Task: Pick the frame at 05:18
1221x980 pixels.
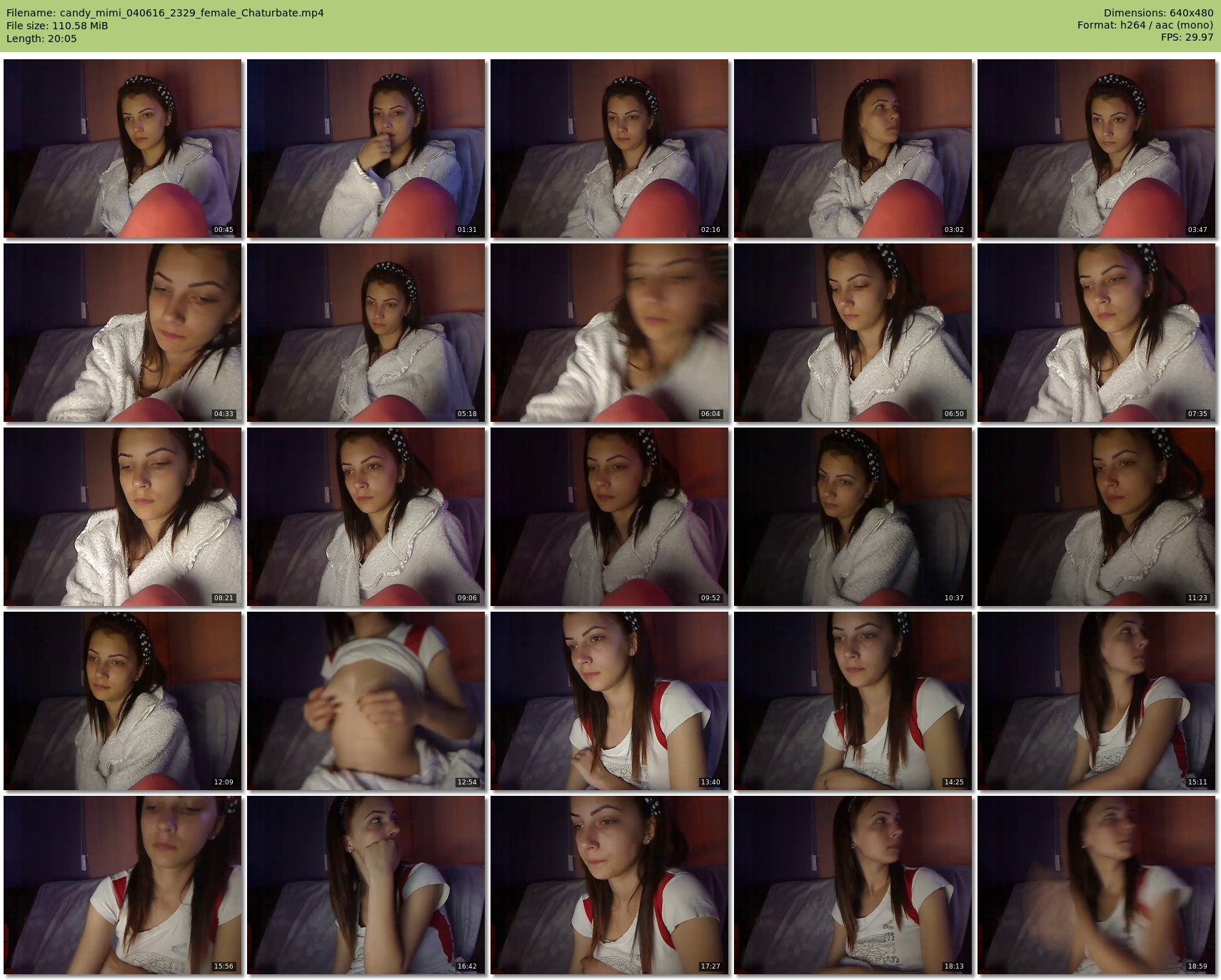Action: pyautogui.click(x=366, y=333)
